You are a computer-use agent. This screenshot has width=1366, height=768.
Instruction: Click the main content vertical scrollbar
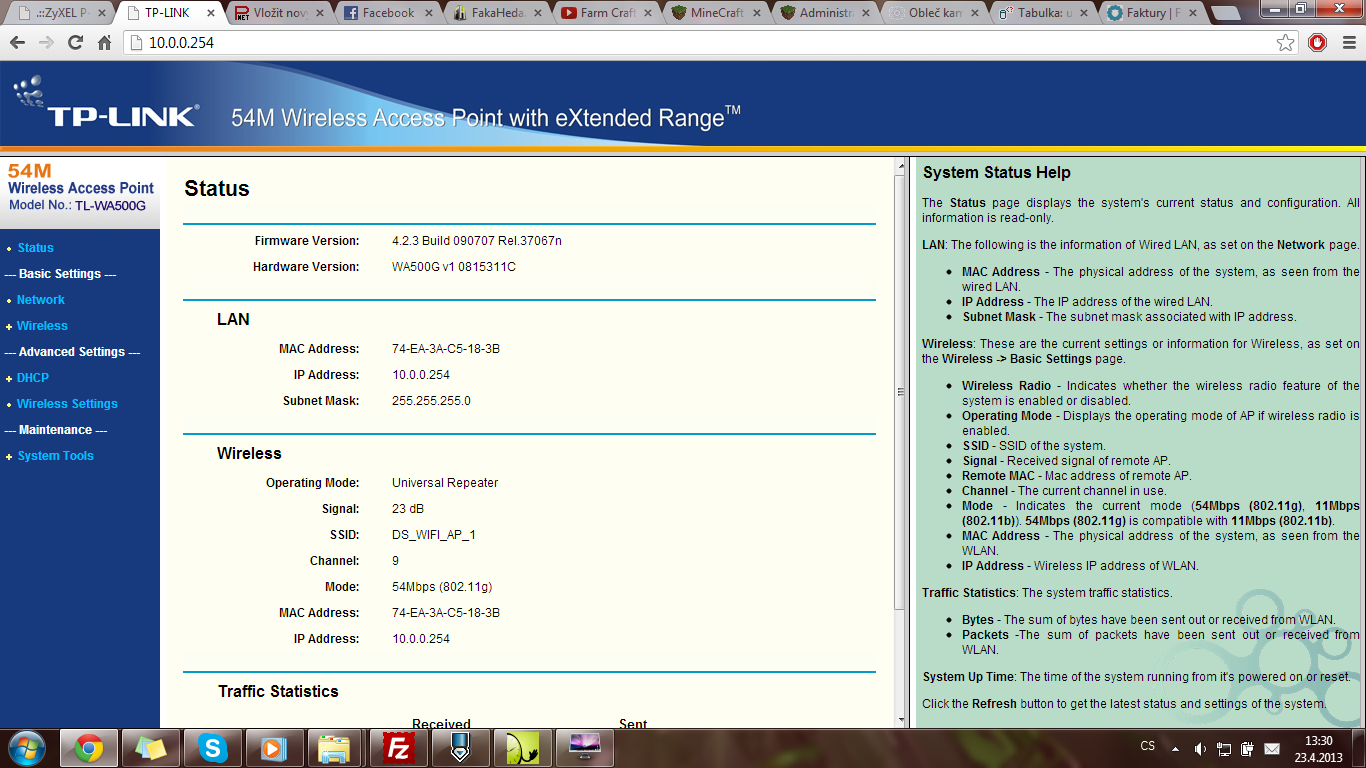[900, 392]
